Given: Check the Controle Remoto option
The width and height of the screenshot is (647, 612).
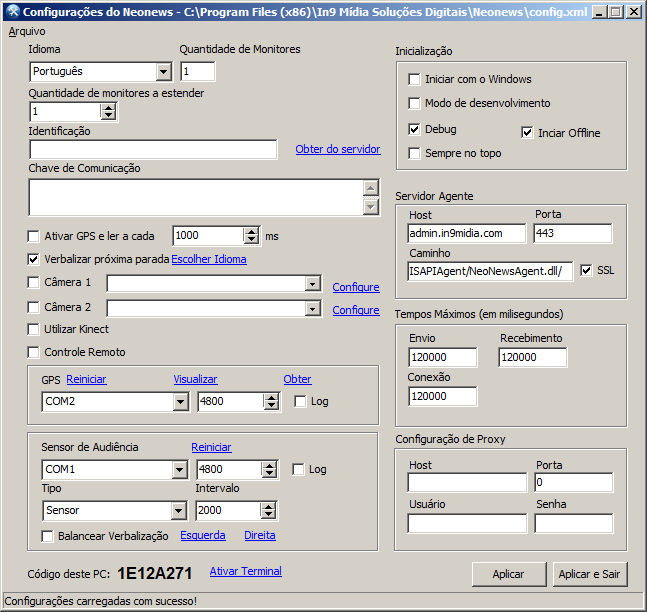Looking at the screenshot, I should (33, 352).
